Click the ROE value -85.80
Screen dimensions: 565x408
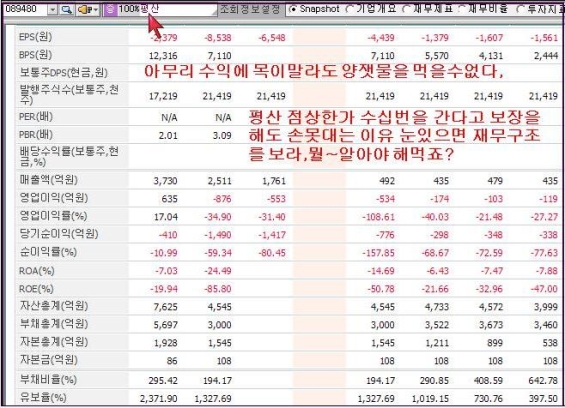(x=218, y=289)
